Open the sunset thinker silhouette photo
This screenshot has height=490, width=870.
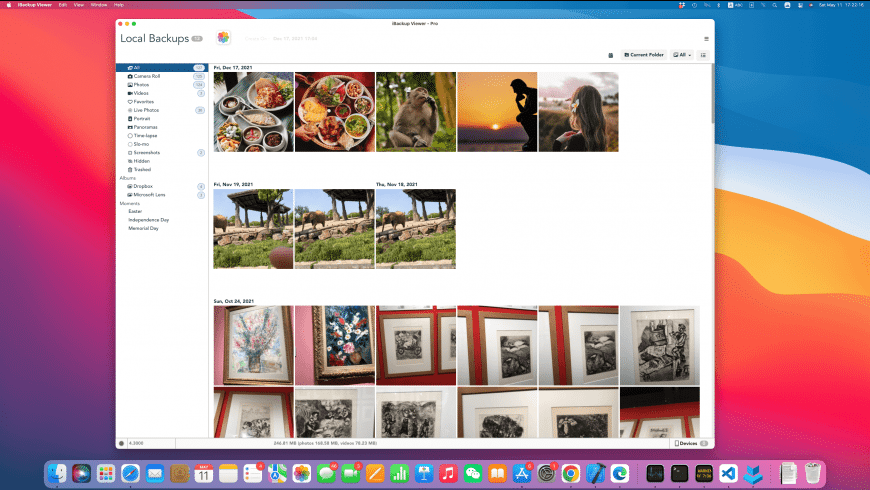(497, 112)
